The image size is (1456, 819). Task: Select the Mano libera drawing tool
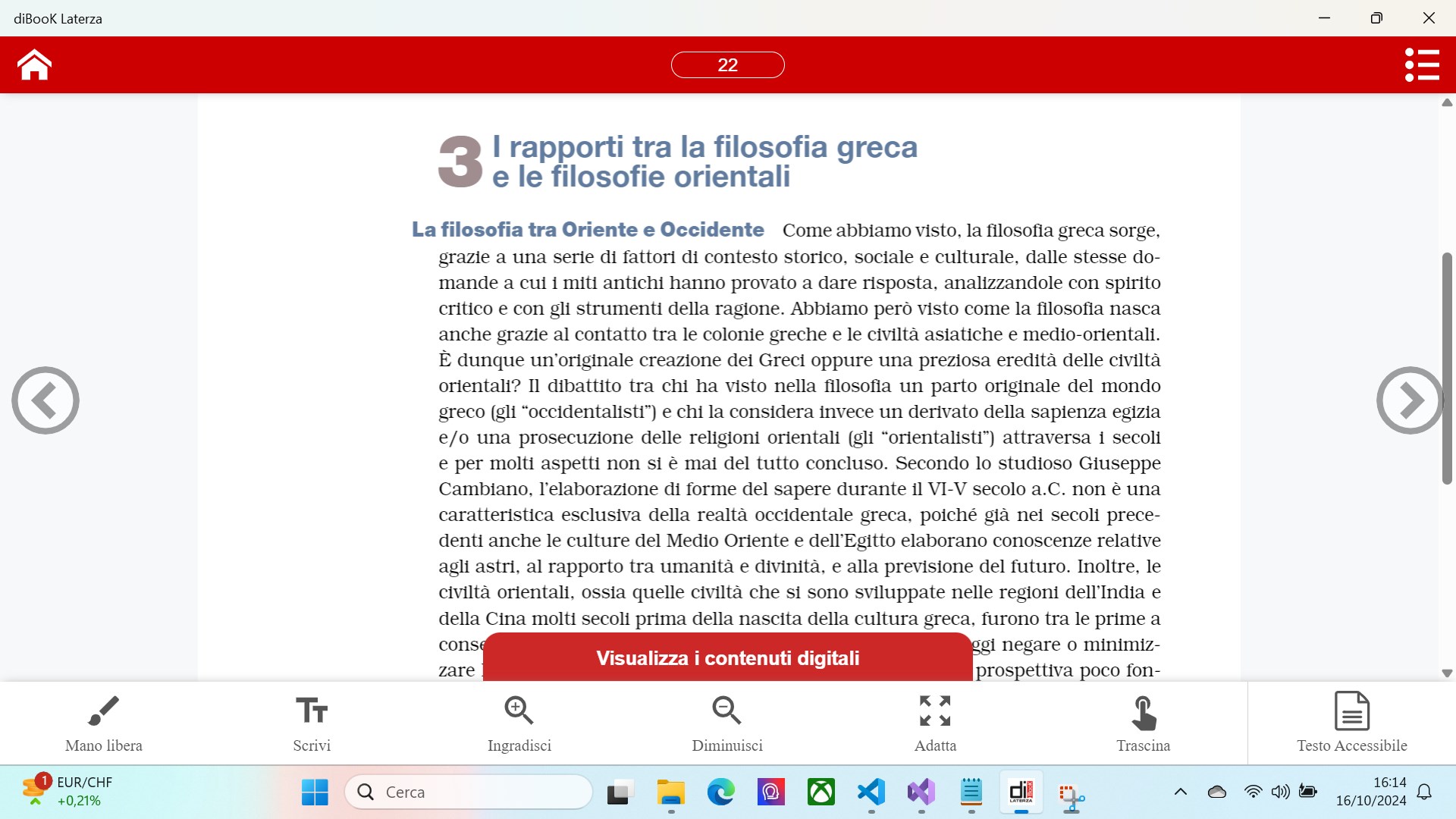104,723
